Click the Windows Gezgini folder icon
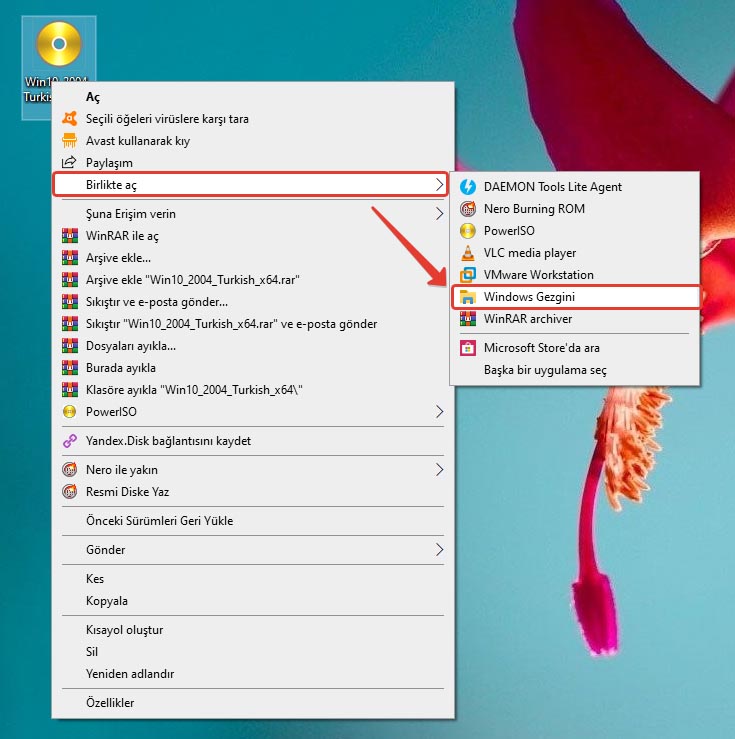This screenshot has height=739, width=735. tap(467, 297)
